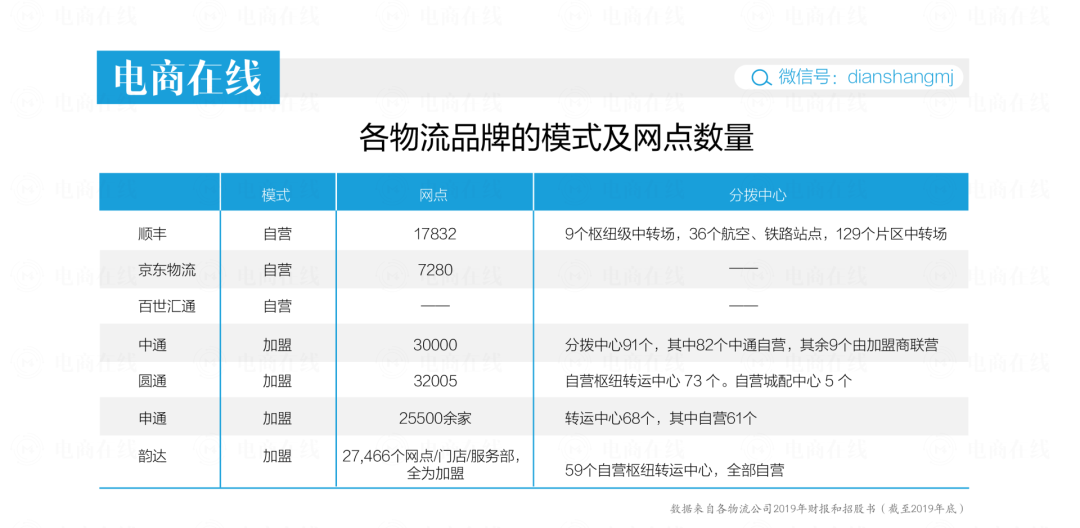Viewport: 1080px width, 528px height.
Task: Click the 59个自营枢纽转运中心，全部自营 text
Action: (674, 472)
